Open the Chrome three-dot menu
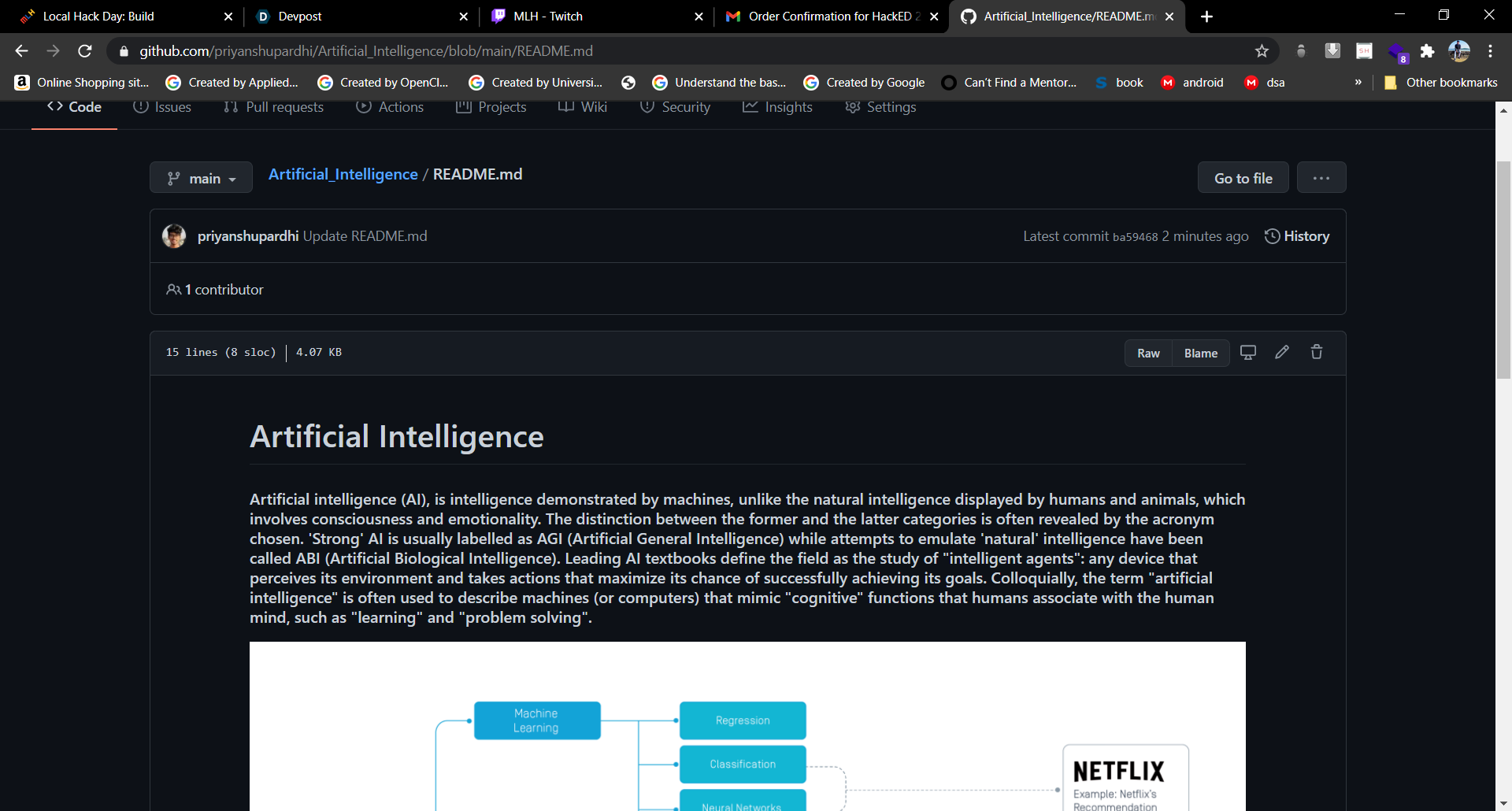This screenshot has height=811, width=1512. point(1491,50)
